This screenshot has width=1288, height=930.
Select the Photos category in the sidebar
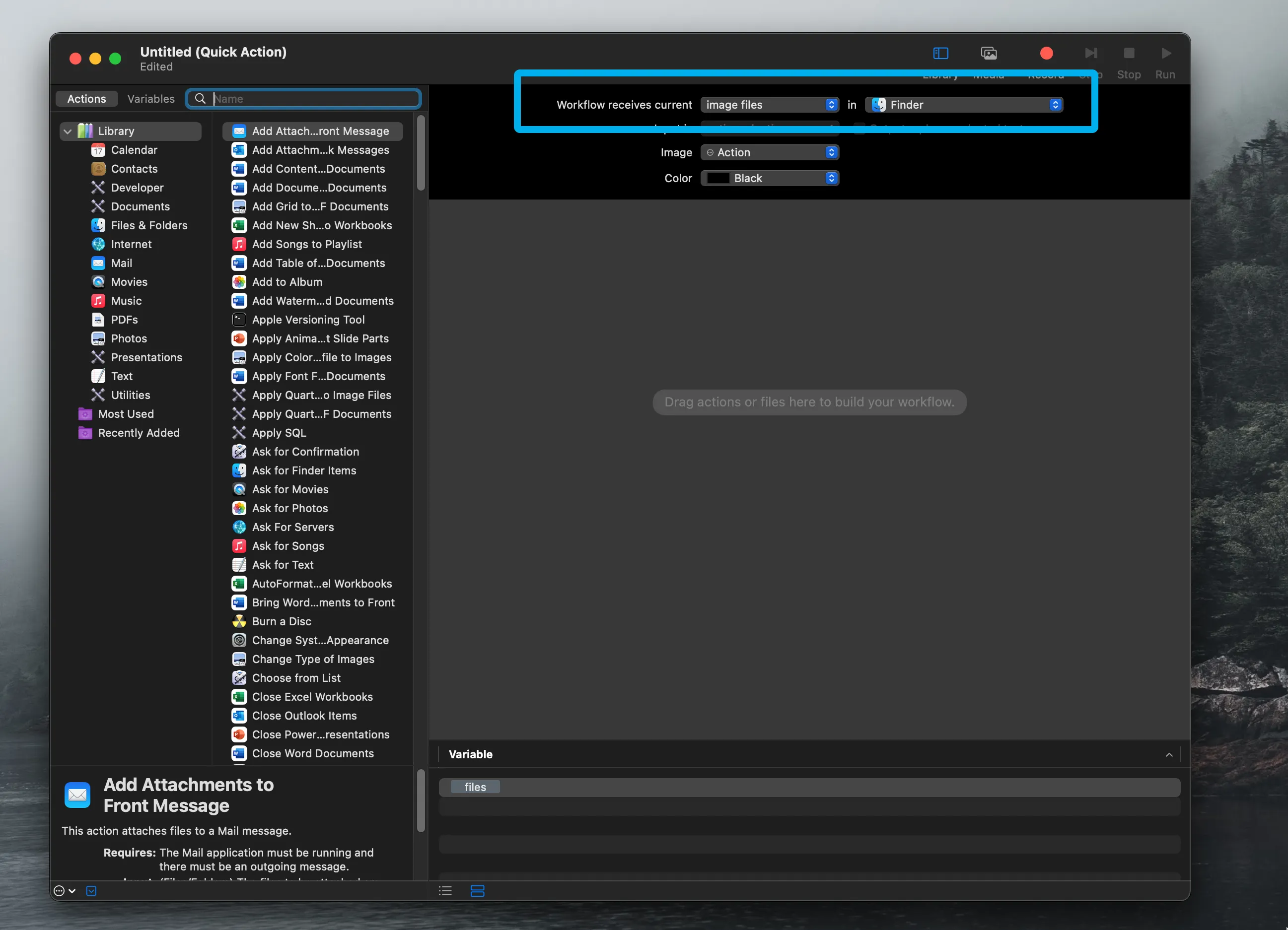coord(128,338)
